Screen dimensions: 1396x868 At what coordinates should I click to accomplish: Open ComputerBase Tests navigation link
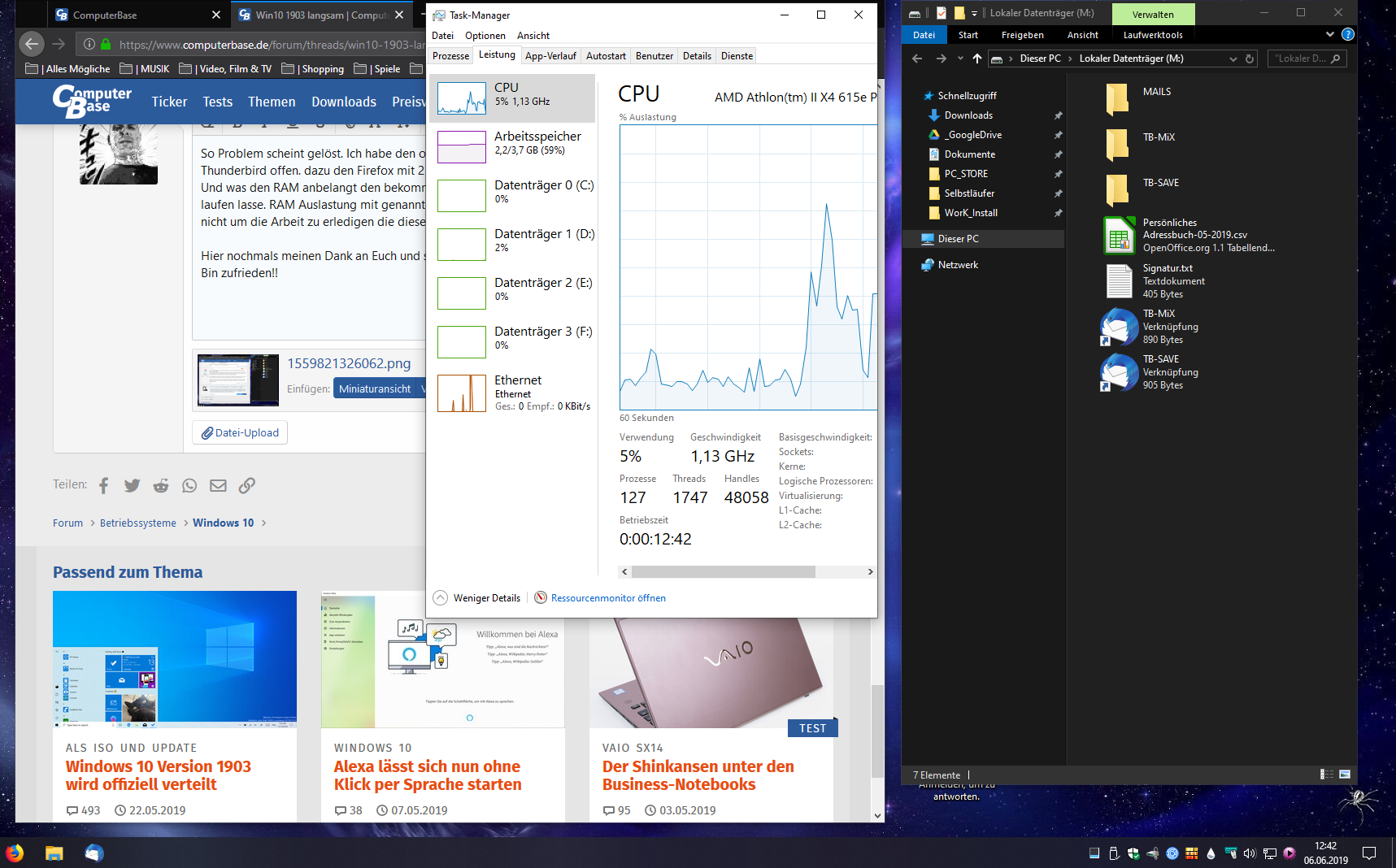click(217, 102)
